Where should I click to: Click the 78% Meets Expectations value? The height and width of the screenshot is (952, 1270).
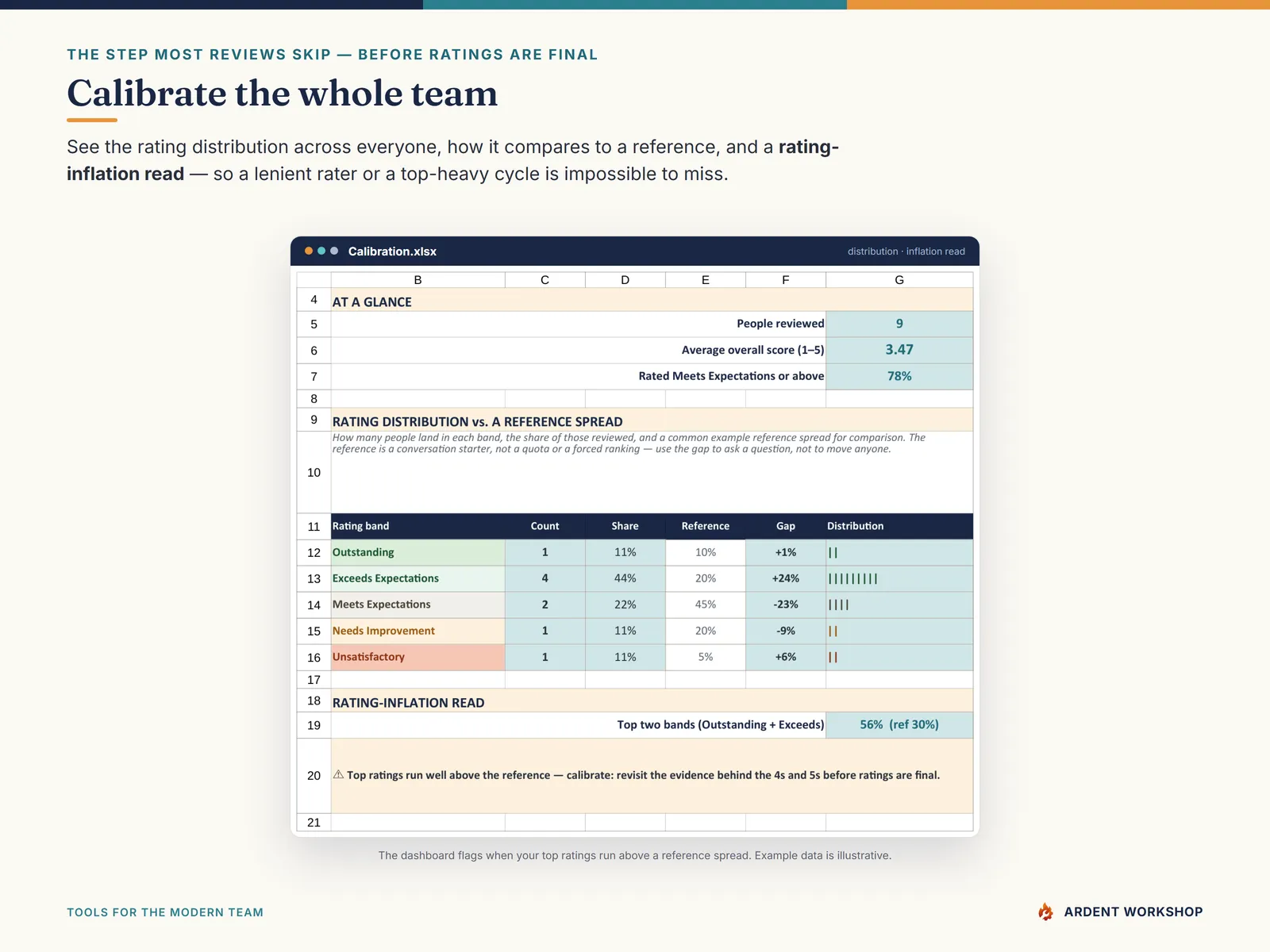tap(899, 376)
